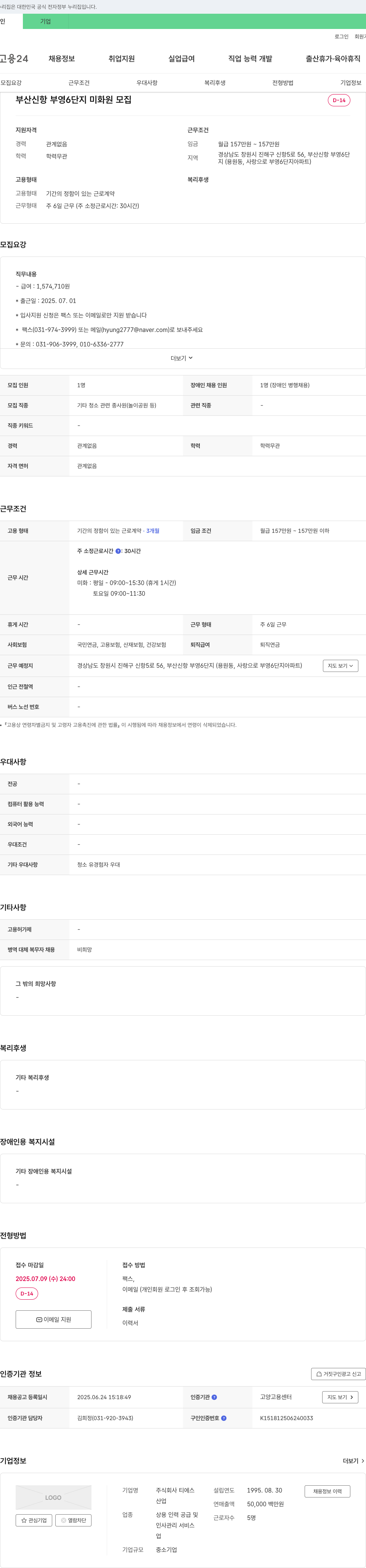Jump to 우대사항 section tab
This screenshot has height=1568, width=366.
tap(147, 83)
